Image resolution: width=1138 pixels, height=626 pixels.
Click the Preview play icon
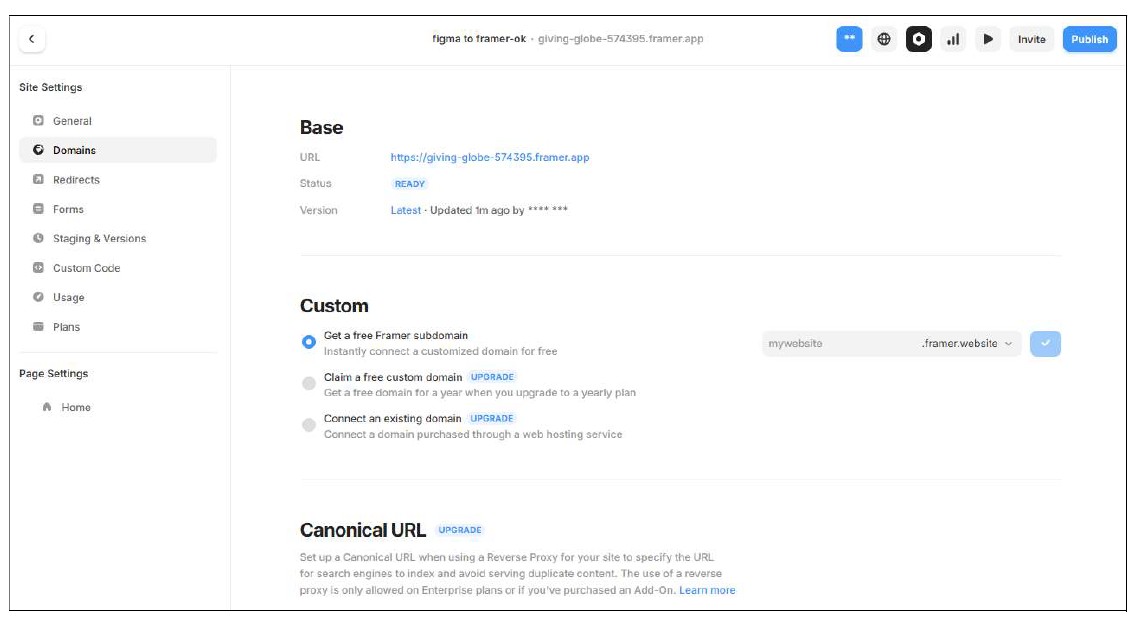coord(988,39)
